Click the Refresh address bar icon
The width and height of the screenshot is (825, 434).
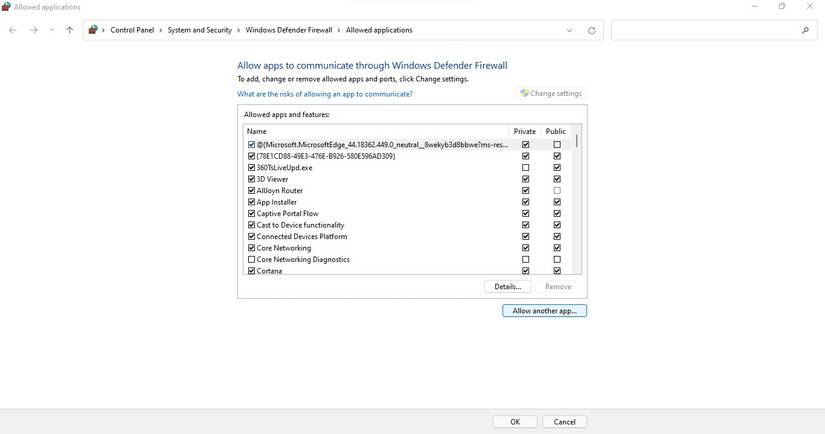pyautogui.click(x=592, y=30)
